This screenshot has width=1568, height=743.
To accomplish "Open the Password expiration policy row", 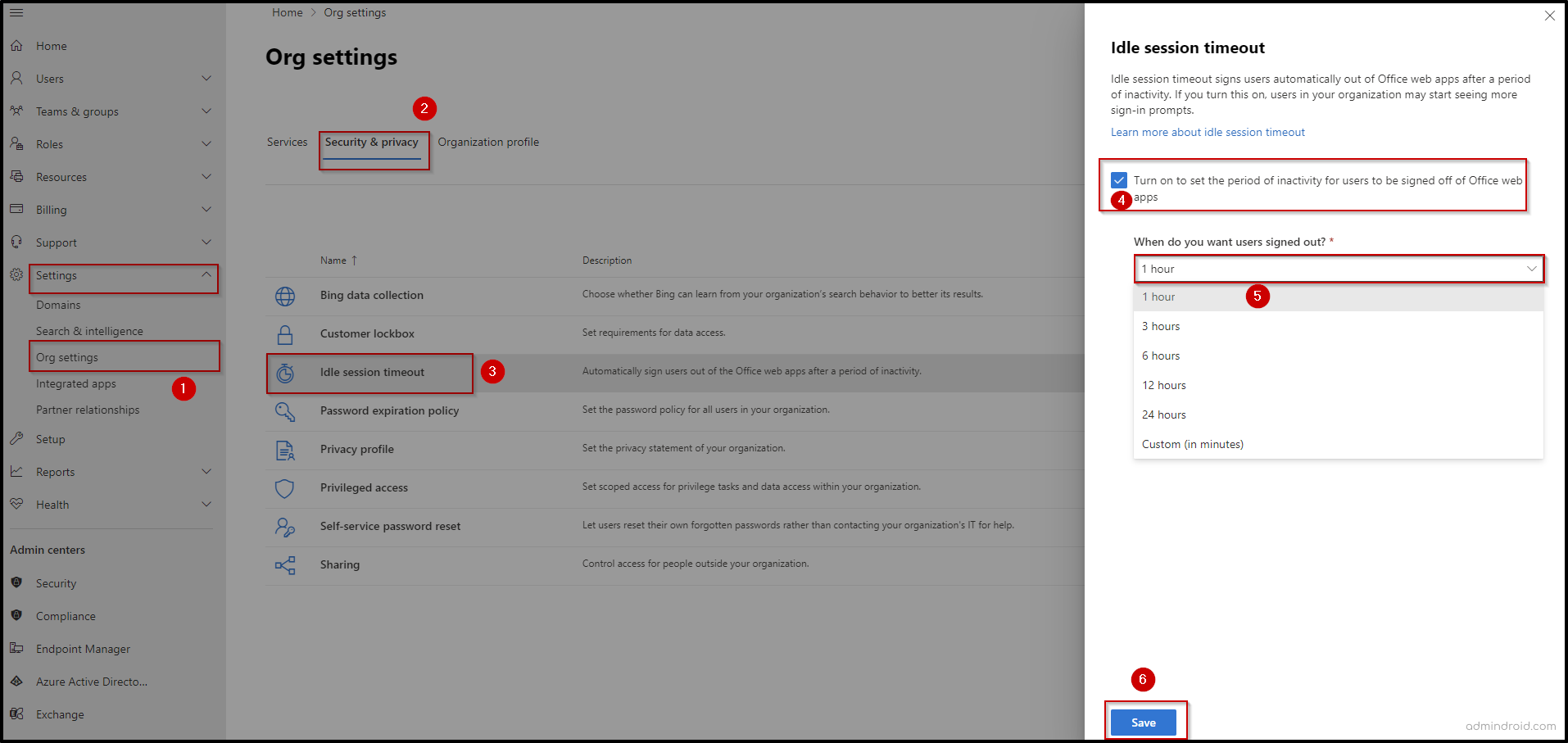I will [x=675, y=411].
